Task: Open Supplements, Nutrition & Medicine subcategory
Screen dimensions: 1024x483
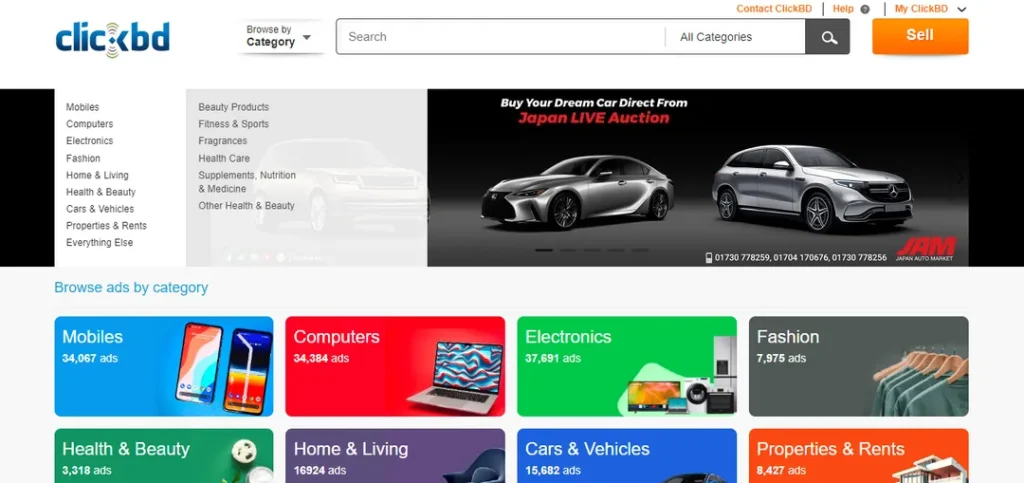Action: 247,182
